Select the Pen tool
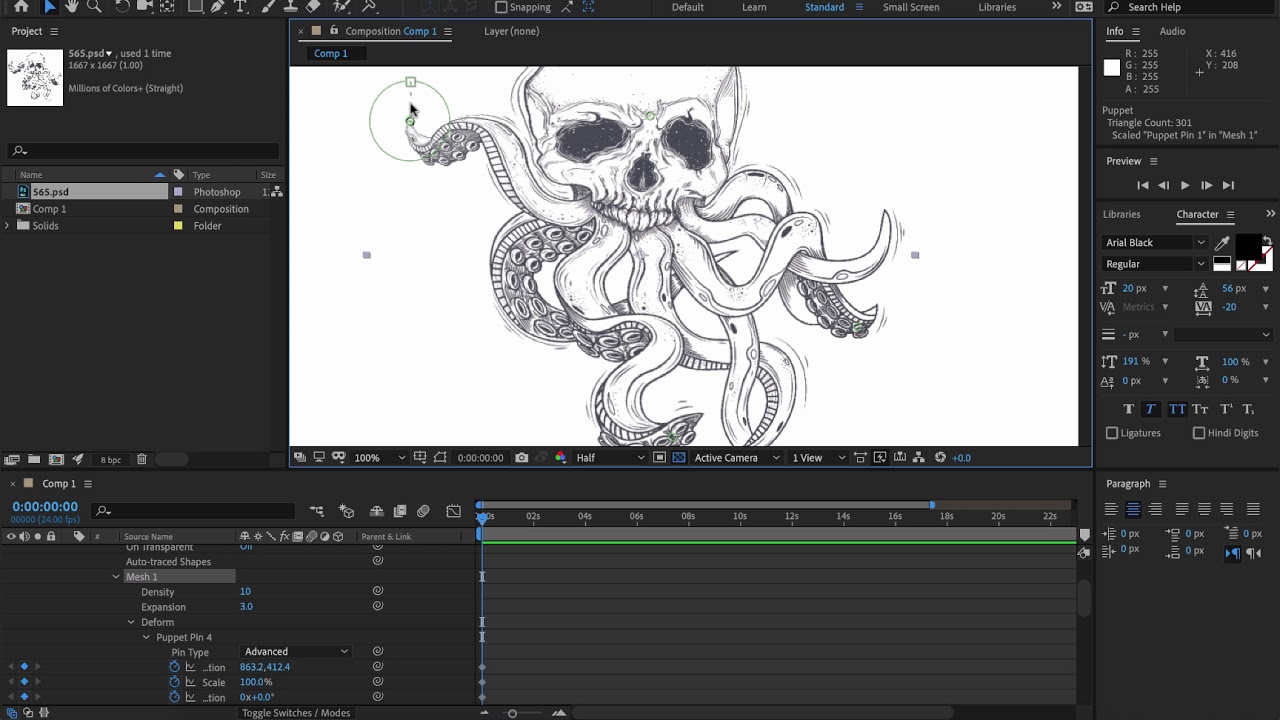 point(217,7)
